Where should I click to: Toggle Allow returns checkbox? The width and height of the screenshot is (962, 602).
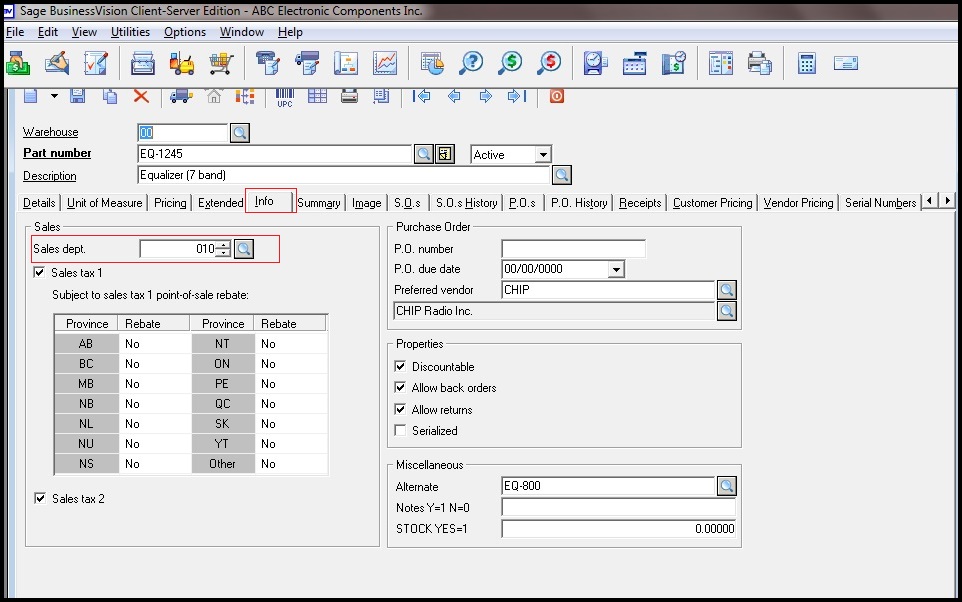click(x=400, y=409)
